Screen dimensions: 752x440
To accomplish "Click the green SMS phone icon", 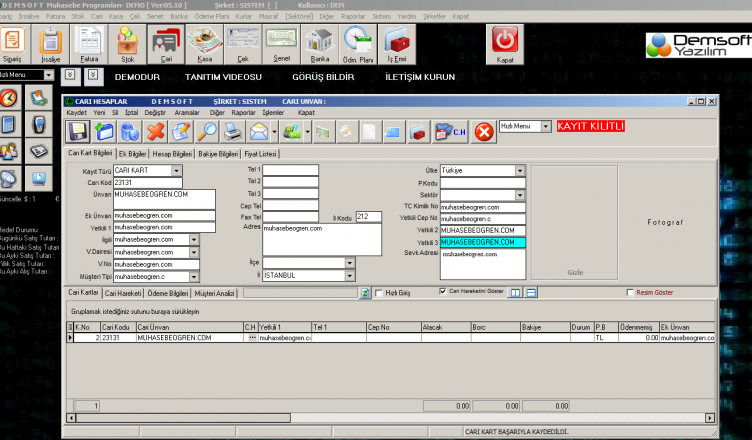I will tap(292, 131).
